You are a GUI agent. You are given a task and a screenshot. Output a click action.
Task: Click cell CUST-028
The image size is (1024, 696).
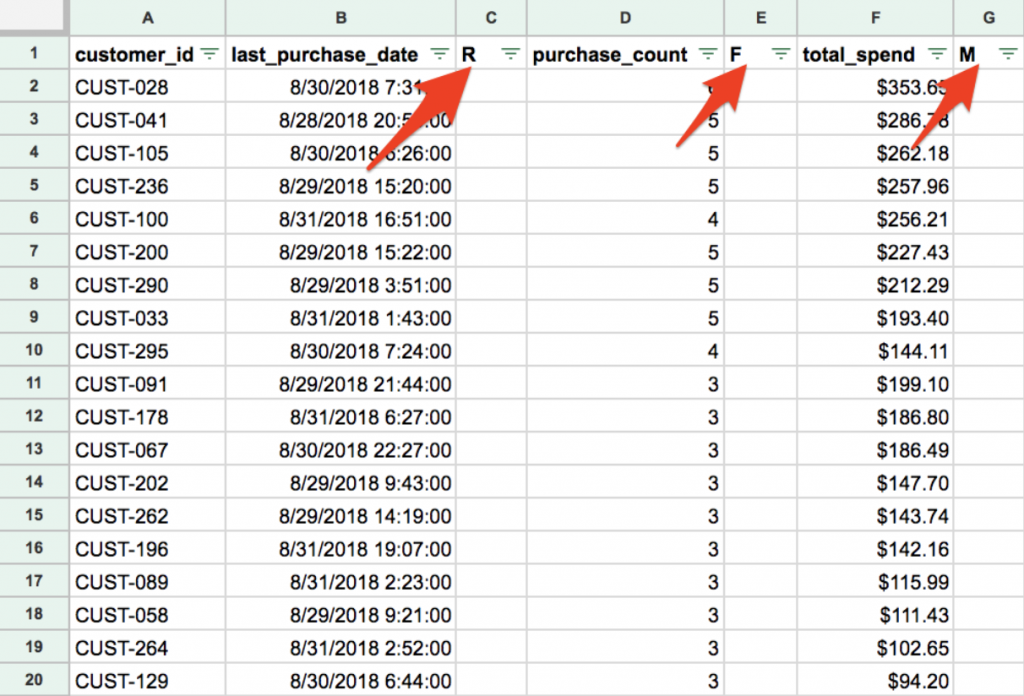tap(148, 86)
